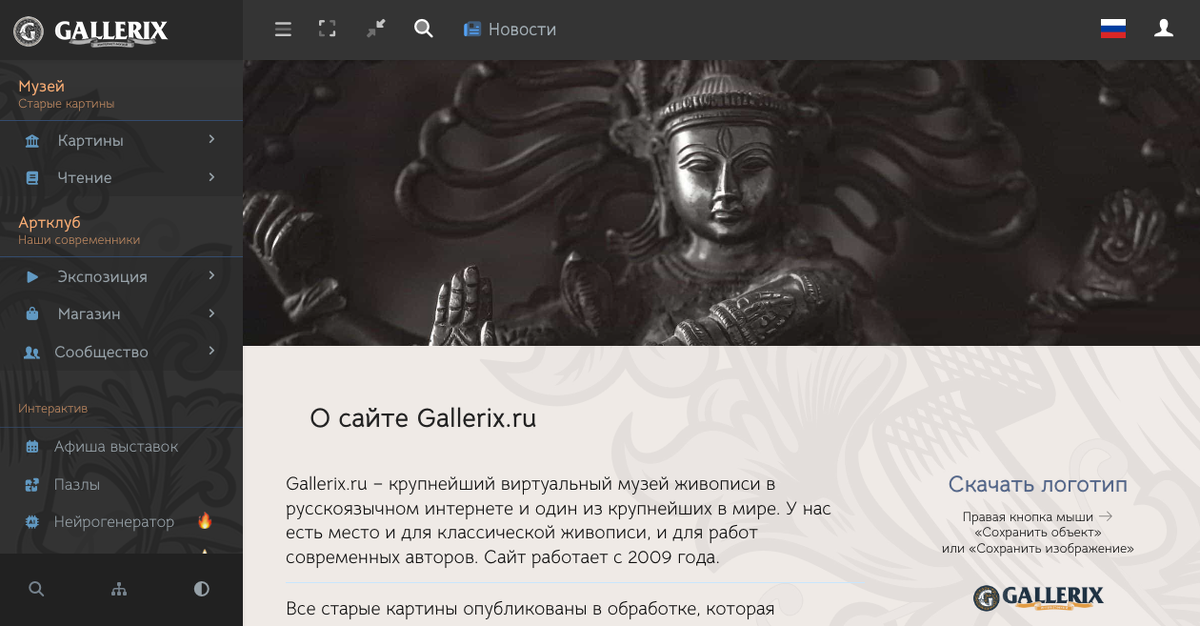Open Пазлы in the Интерактив section
The height and width of the screenshot is (626, 1200).
point(121,484)
